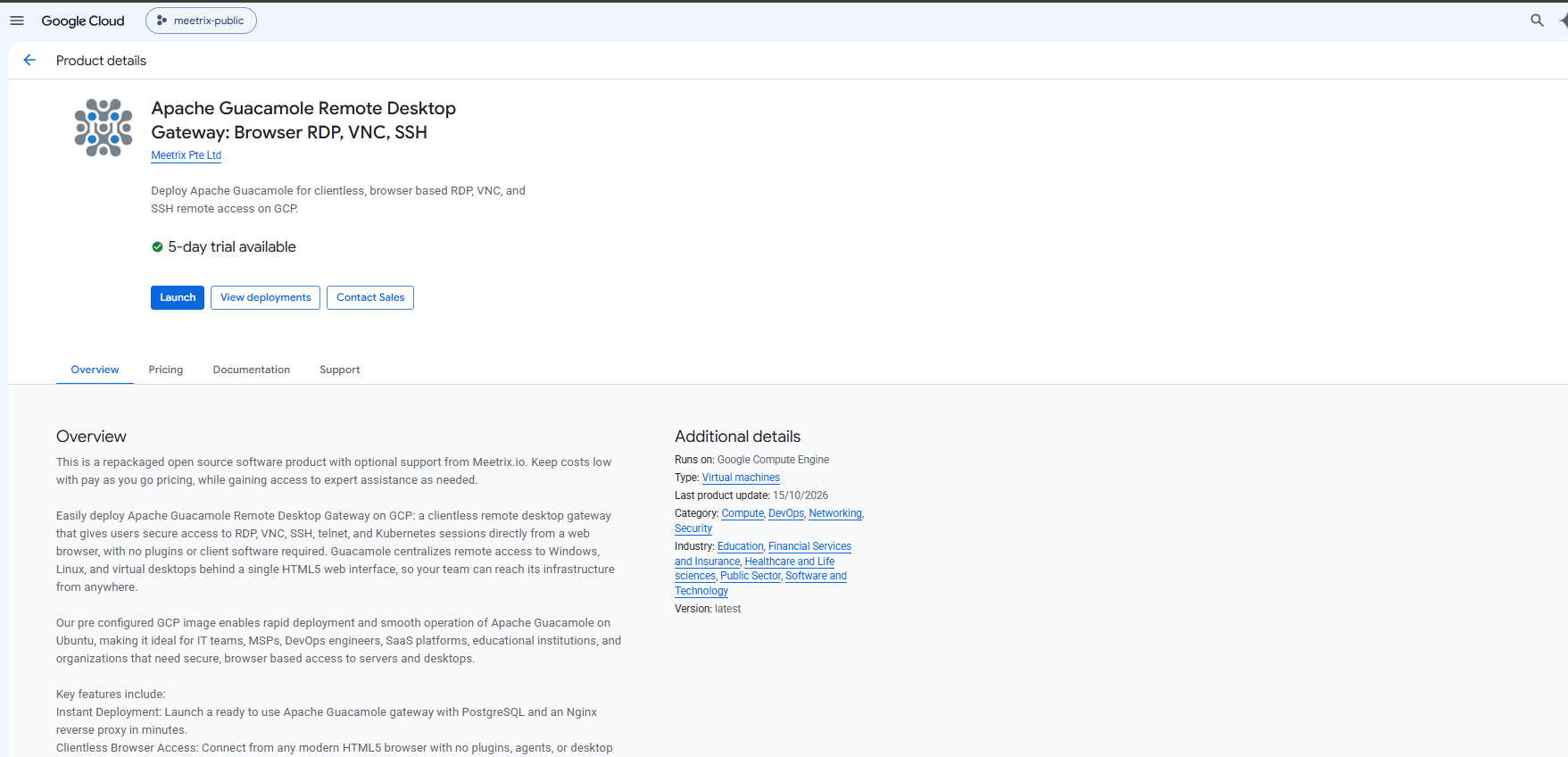Open the Education industry link

(x=741, y=546)
